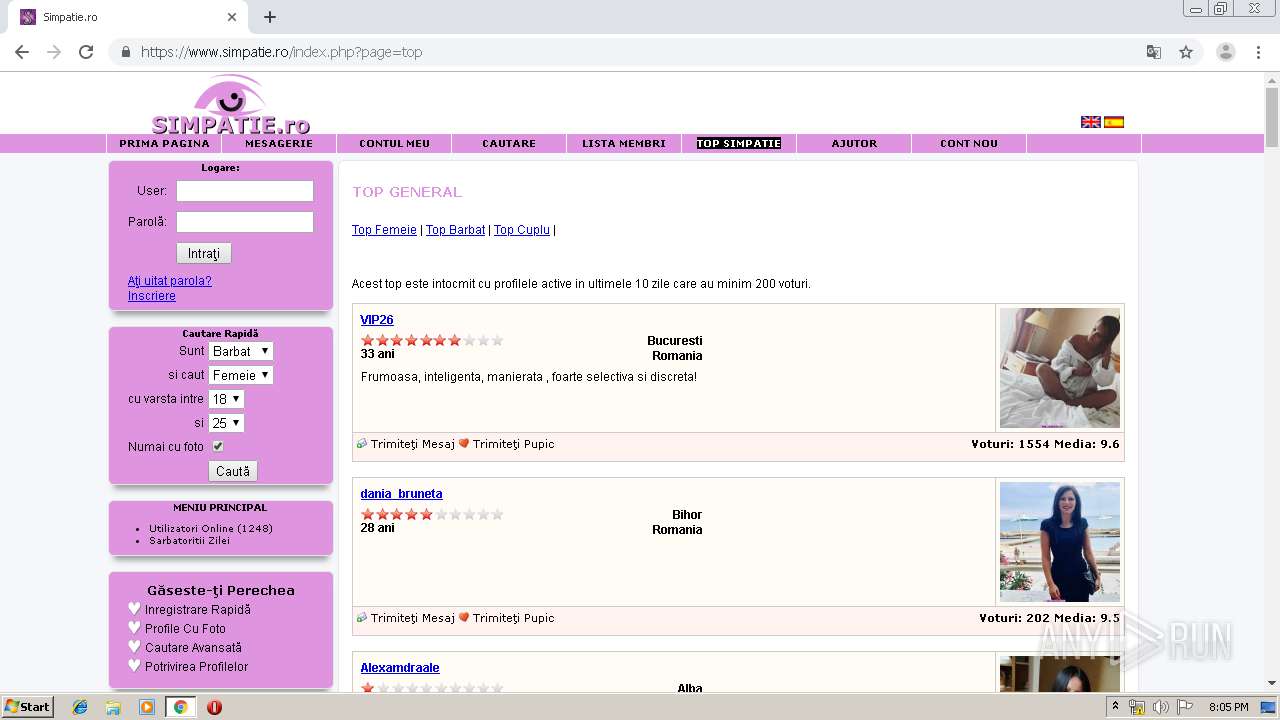Open CONT NOU menu item
The width and height of the screenshot is (1280, 720).
tap(969, 144)
